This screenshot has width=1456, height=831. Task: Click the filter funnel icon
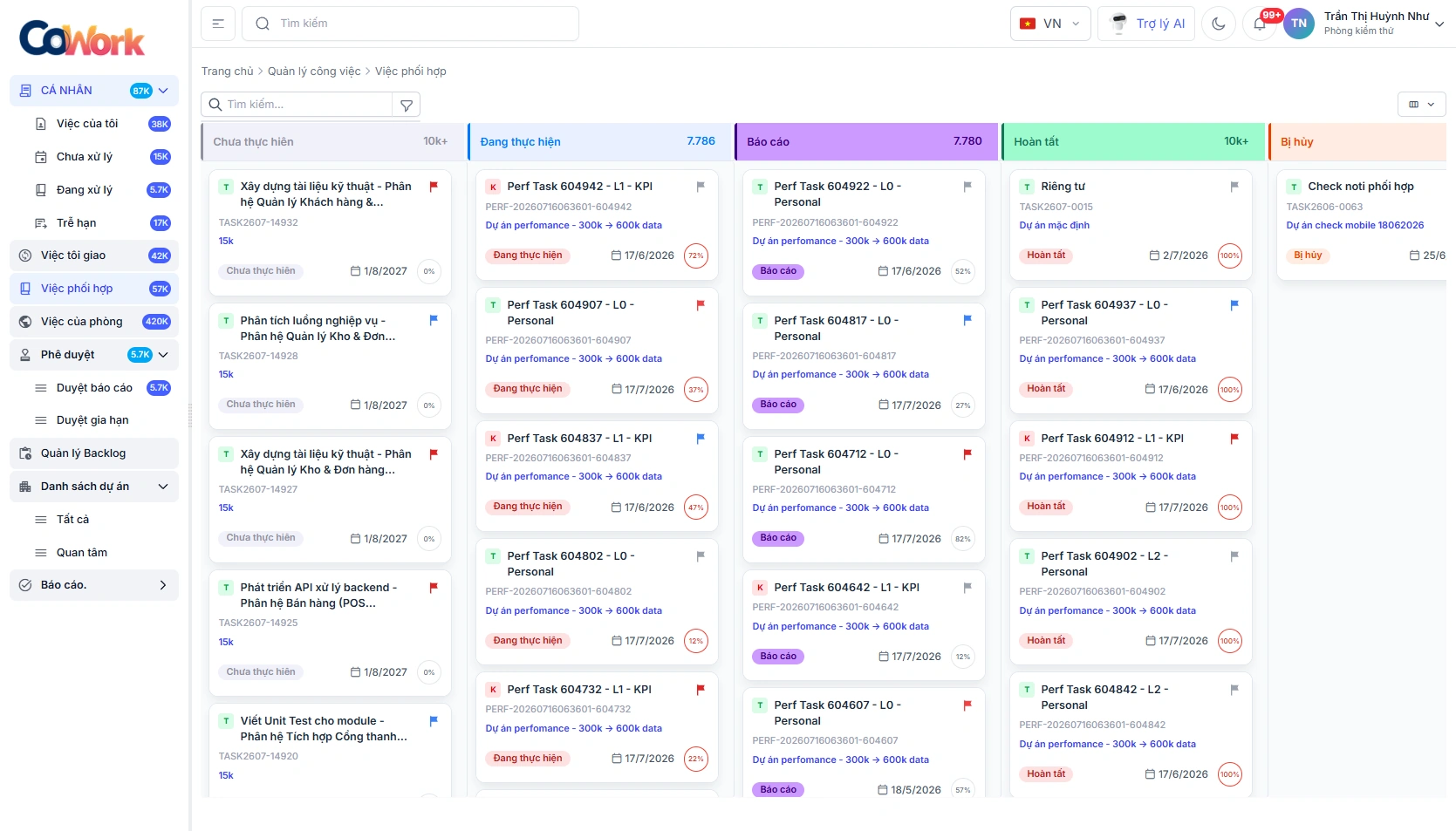(x=407, y=105)
